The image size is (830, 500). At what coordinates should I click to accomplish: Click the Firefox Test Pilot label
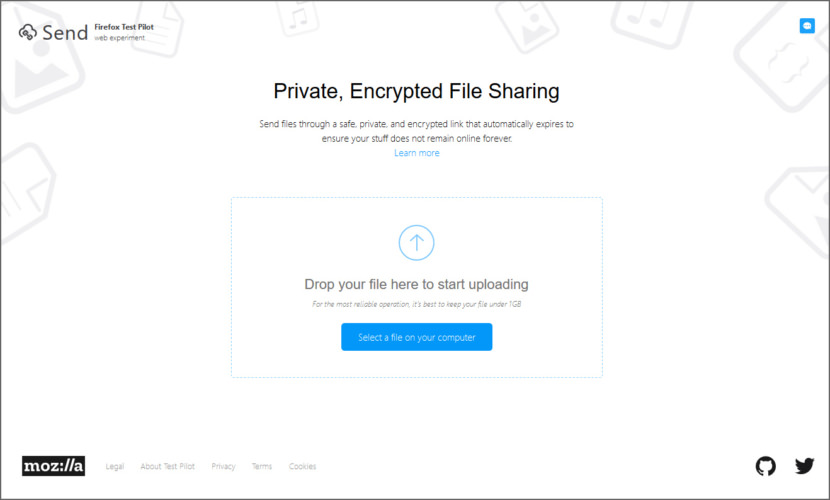tap(124, 27)
